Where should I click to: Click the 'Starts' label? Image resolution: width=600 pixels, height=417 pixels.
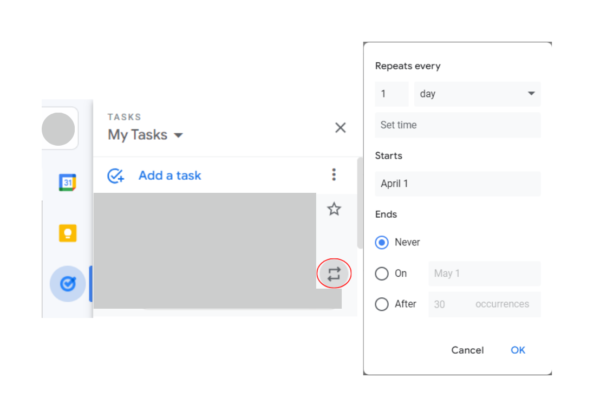pyautogui.click(x=388, y=156)
